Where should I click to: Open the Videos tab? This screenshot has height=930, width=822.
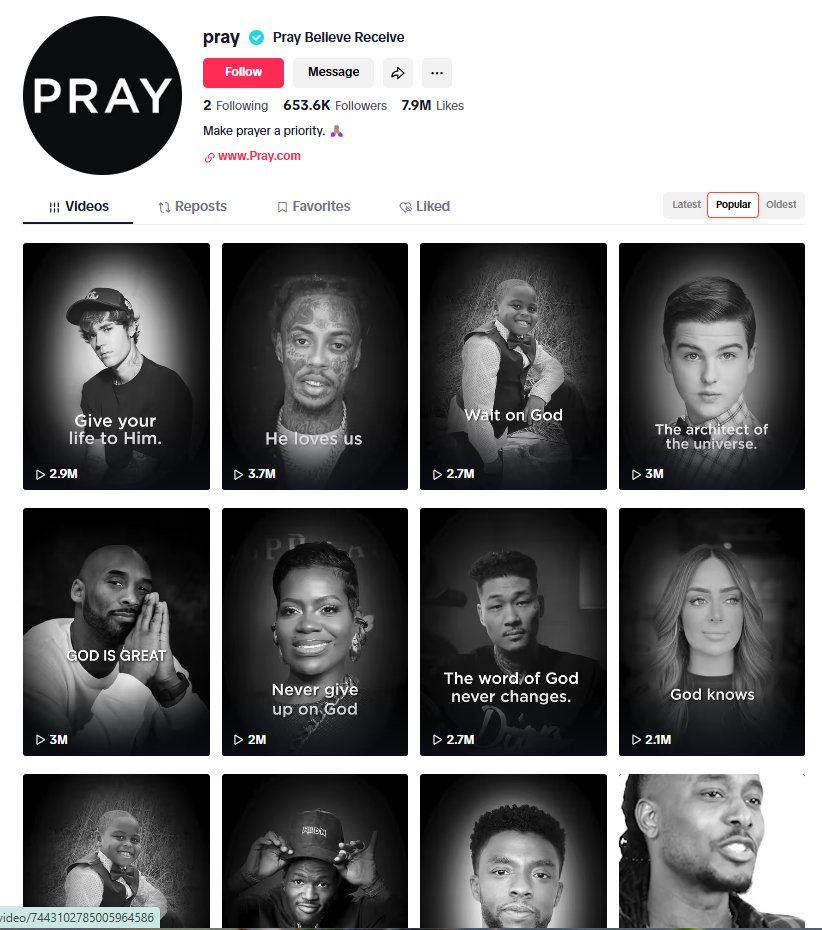point(78,206)
